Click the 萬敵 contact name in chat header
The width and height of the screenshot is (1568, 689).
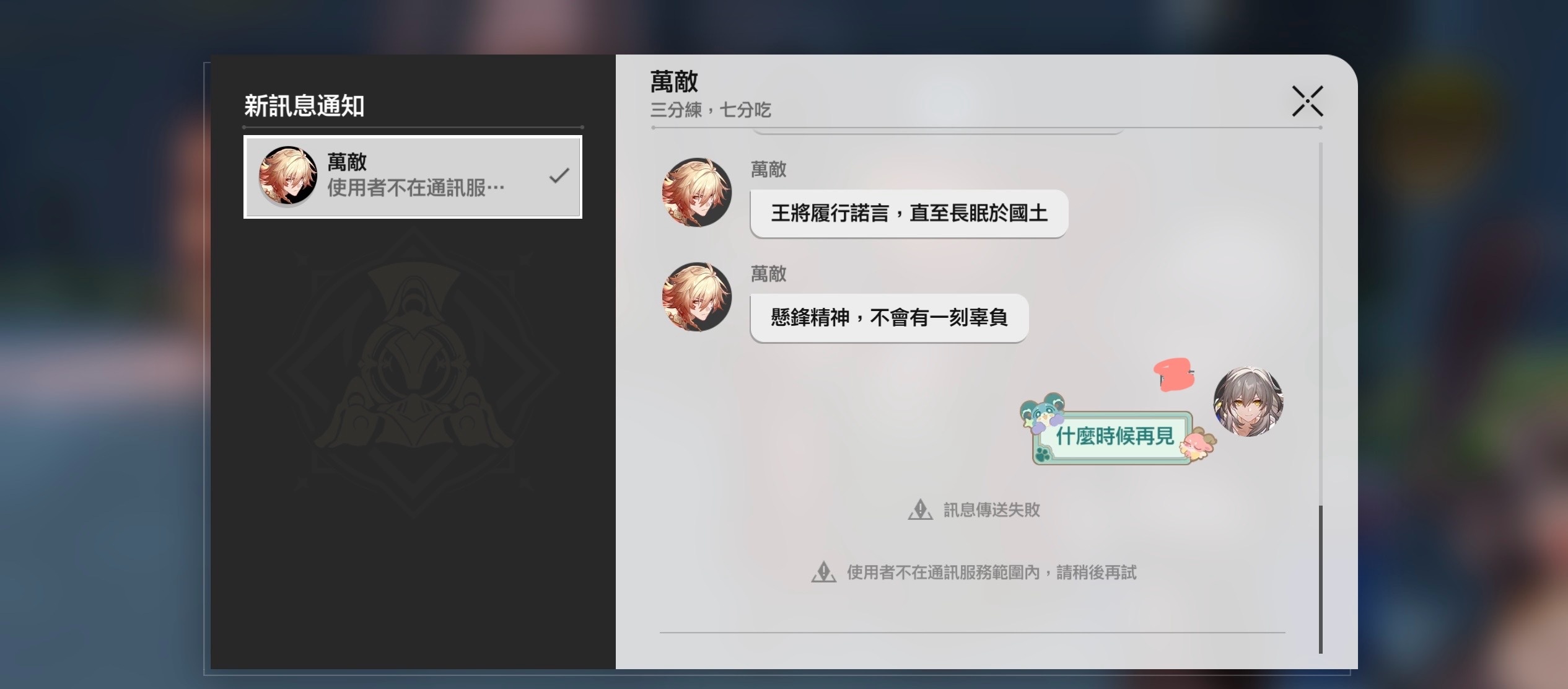pyautogui.click(x=674, y=81)
